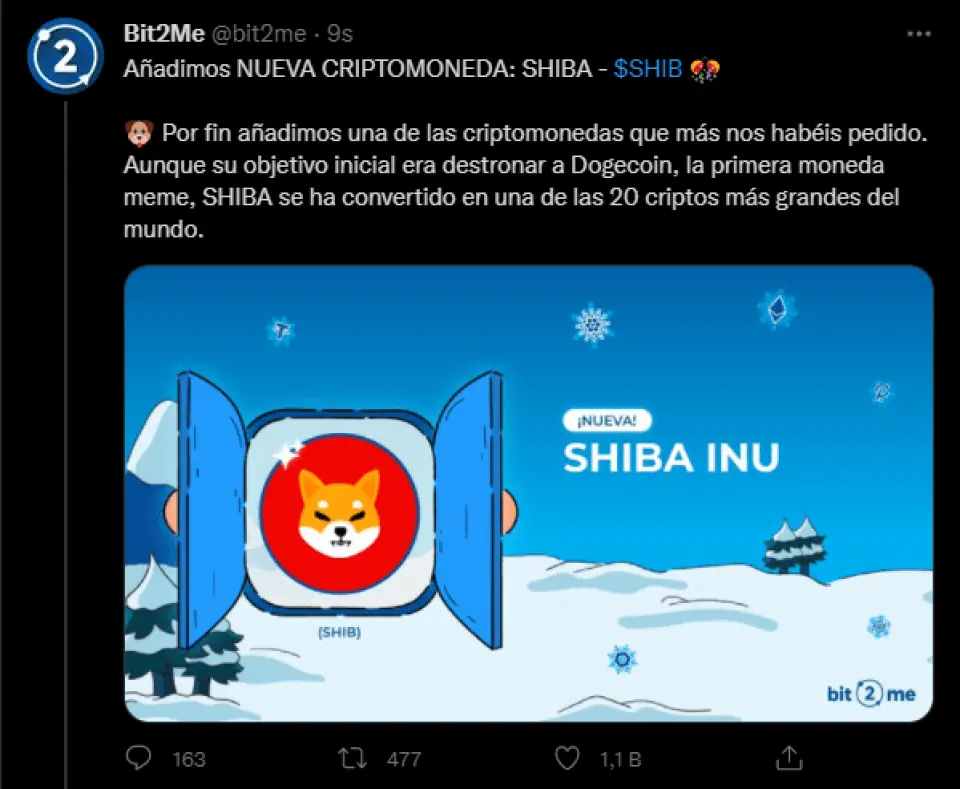This screenshot has width=960, height=789.
Task: Click the 9s tweet timestamp
Action: tap(340, 34)
